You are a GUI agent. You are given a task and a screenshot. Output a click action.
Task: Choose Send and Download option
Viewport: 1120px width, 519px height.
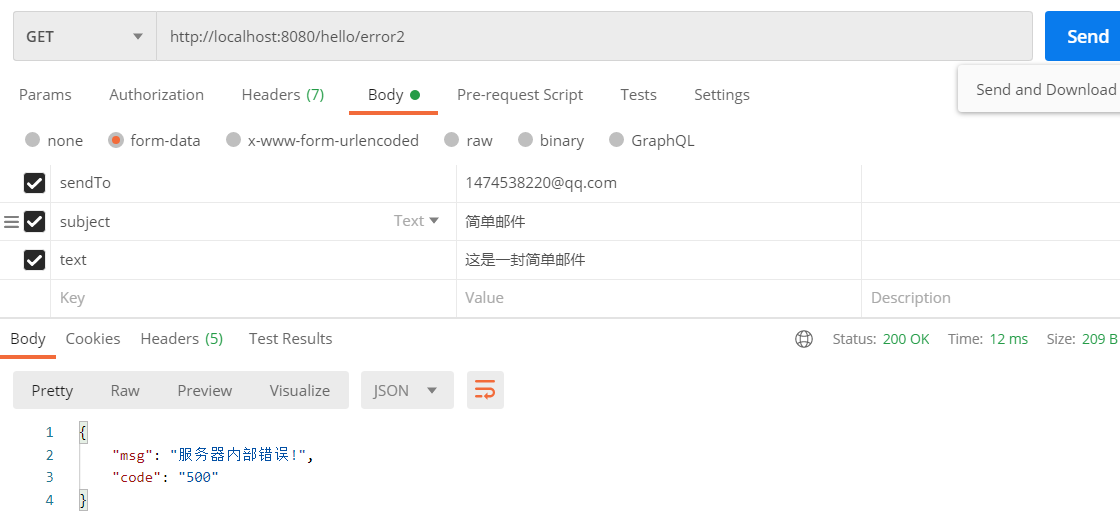coord(1046,89)
